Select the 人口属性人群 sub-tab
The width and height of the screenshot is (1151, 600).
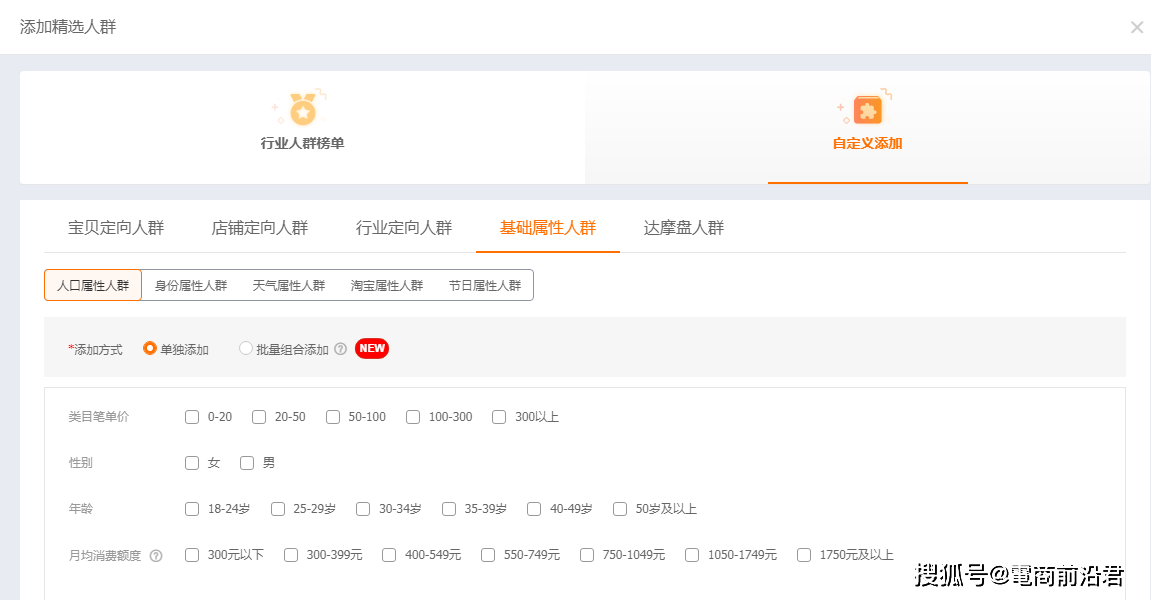[x=93, y=285]
